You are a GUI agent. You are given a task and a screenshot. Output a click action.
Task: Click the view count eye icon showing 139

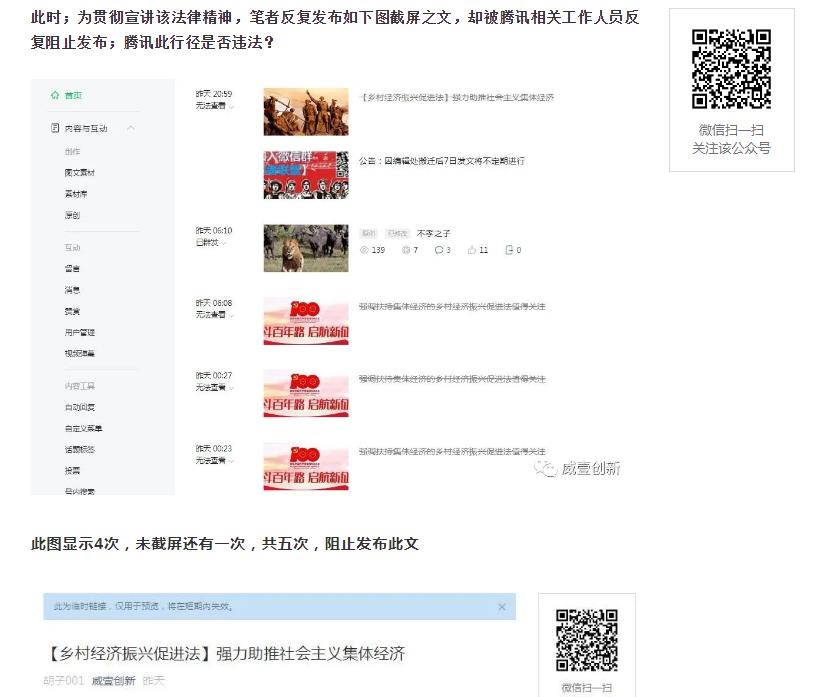pyautogui.click(x=363, y=250)
